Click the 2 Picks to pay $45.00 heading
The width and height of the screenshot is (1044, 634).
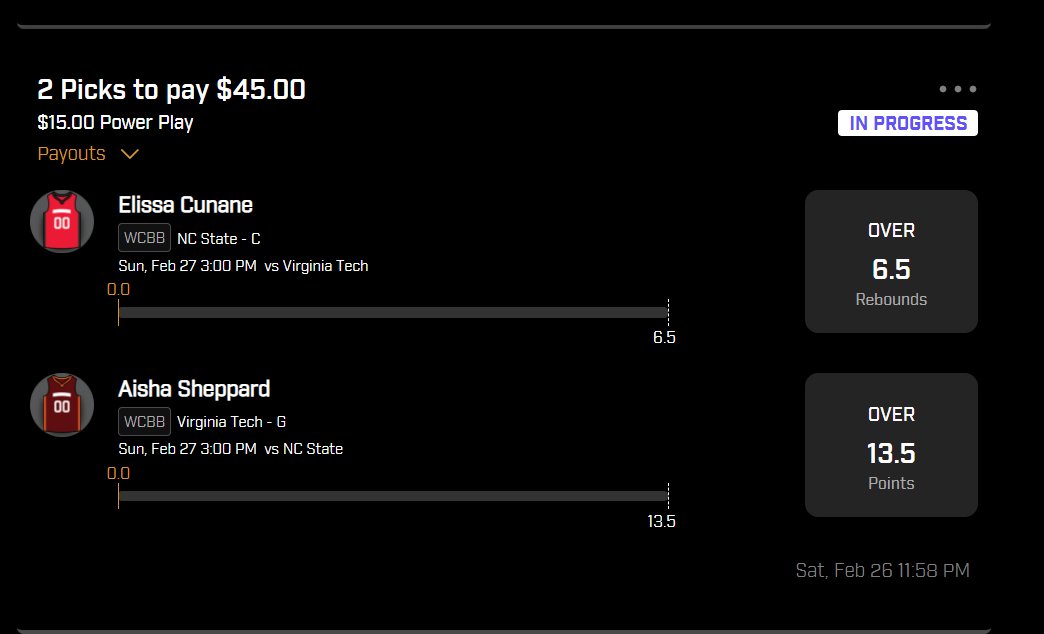[x=171, y=89]
